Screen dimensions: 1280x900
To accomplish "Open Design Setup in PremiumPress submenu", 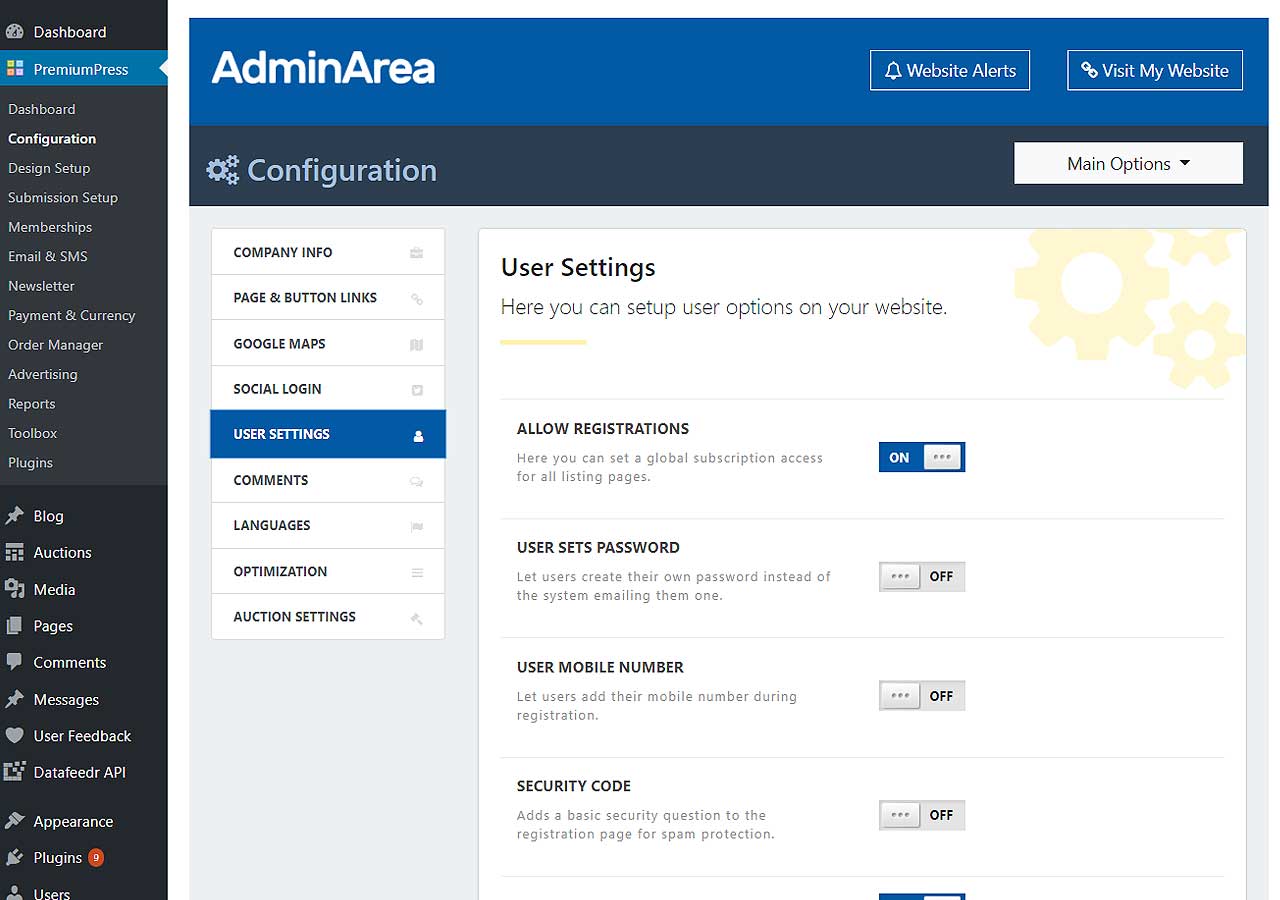I will (x=49, y=168).
